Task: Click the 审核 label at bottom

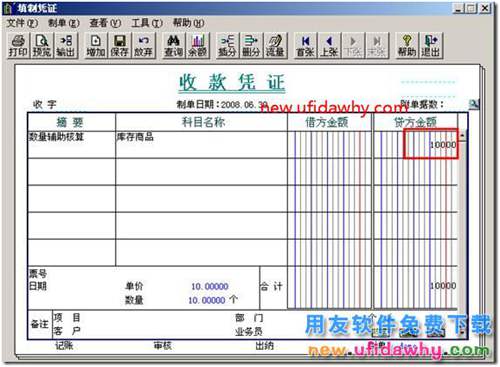Action: (x=163, y=345)
